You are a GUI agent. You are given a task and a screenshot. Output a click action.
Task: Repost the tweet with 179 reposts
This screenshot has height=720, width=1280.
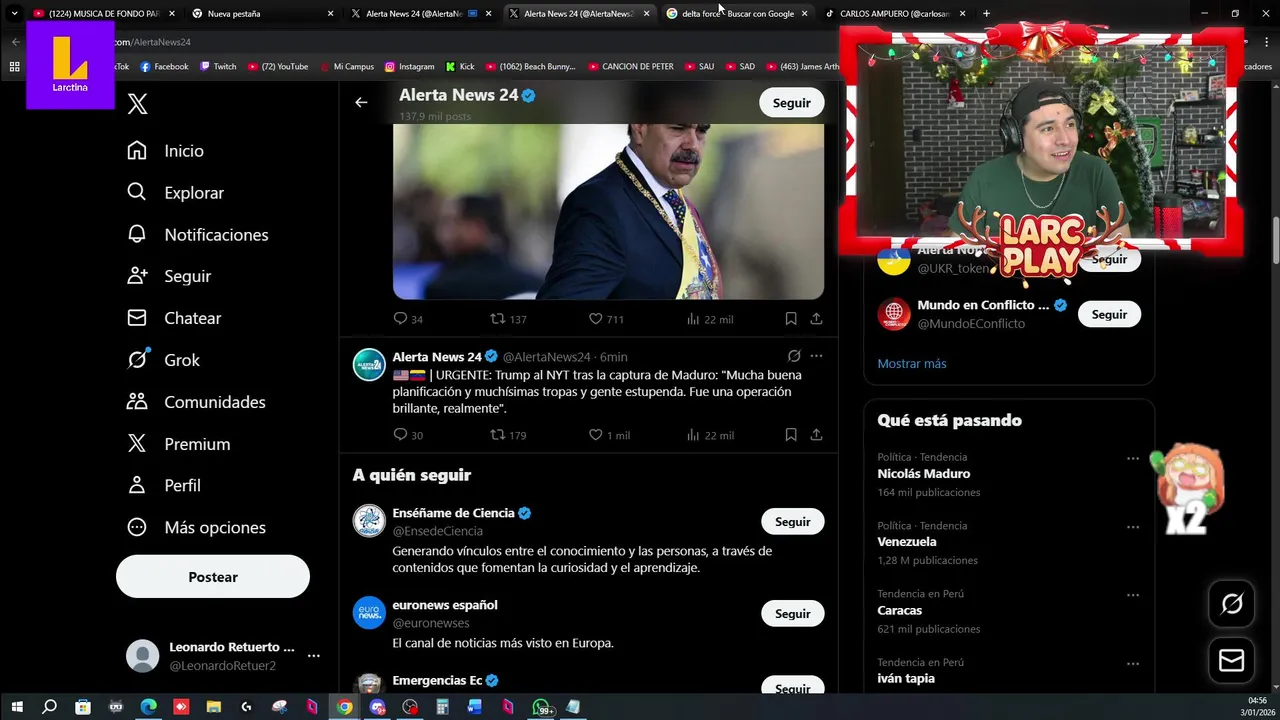click(x=507, y=435)
